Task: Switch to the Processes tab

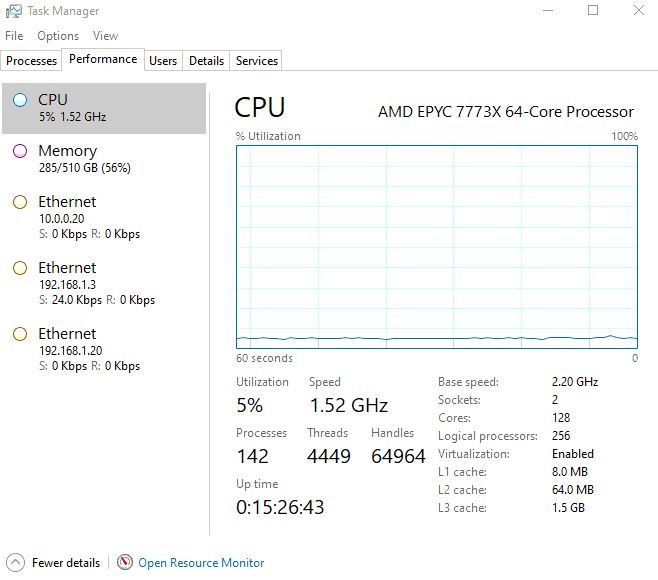Action: click(32, 61)
